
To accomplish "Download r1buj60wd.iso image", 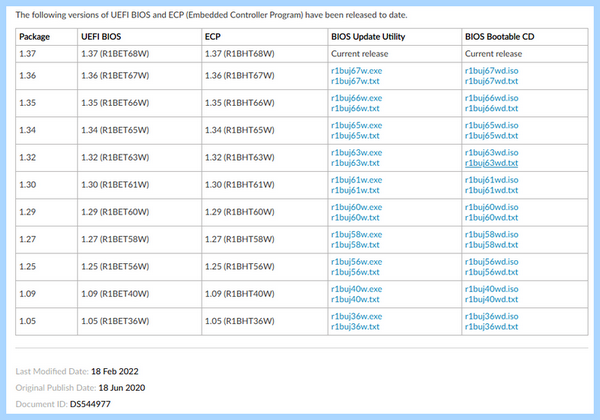I will click(x=491, y=207).
